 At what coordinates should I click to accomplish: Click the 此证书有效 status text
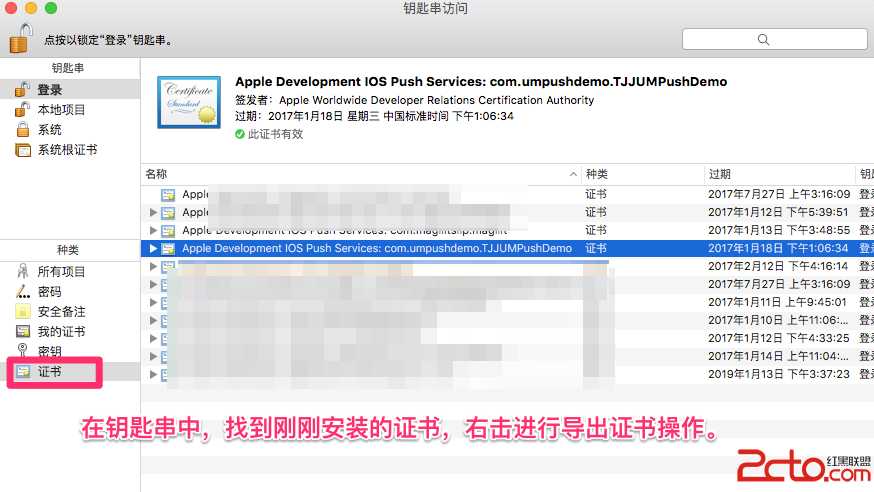(x=275, y=134)
